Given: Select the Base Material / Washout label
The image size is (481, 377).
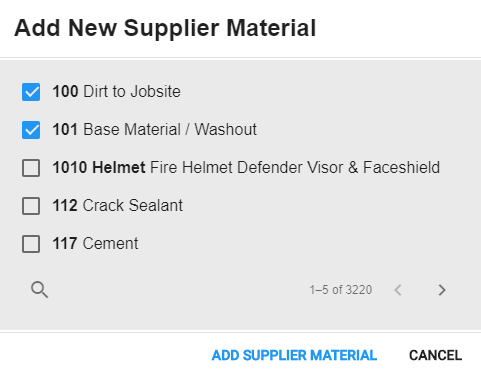Looking at the screenshot, I should pos(170,130).
